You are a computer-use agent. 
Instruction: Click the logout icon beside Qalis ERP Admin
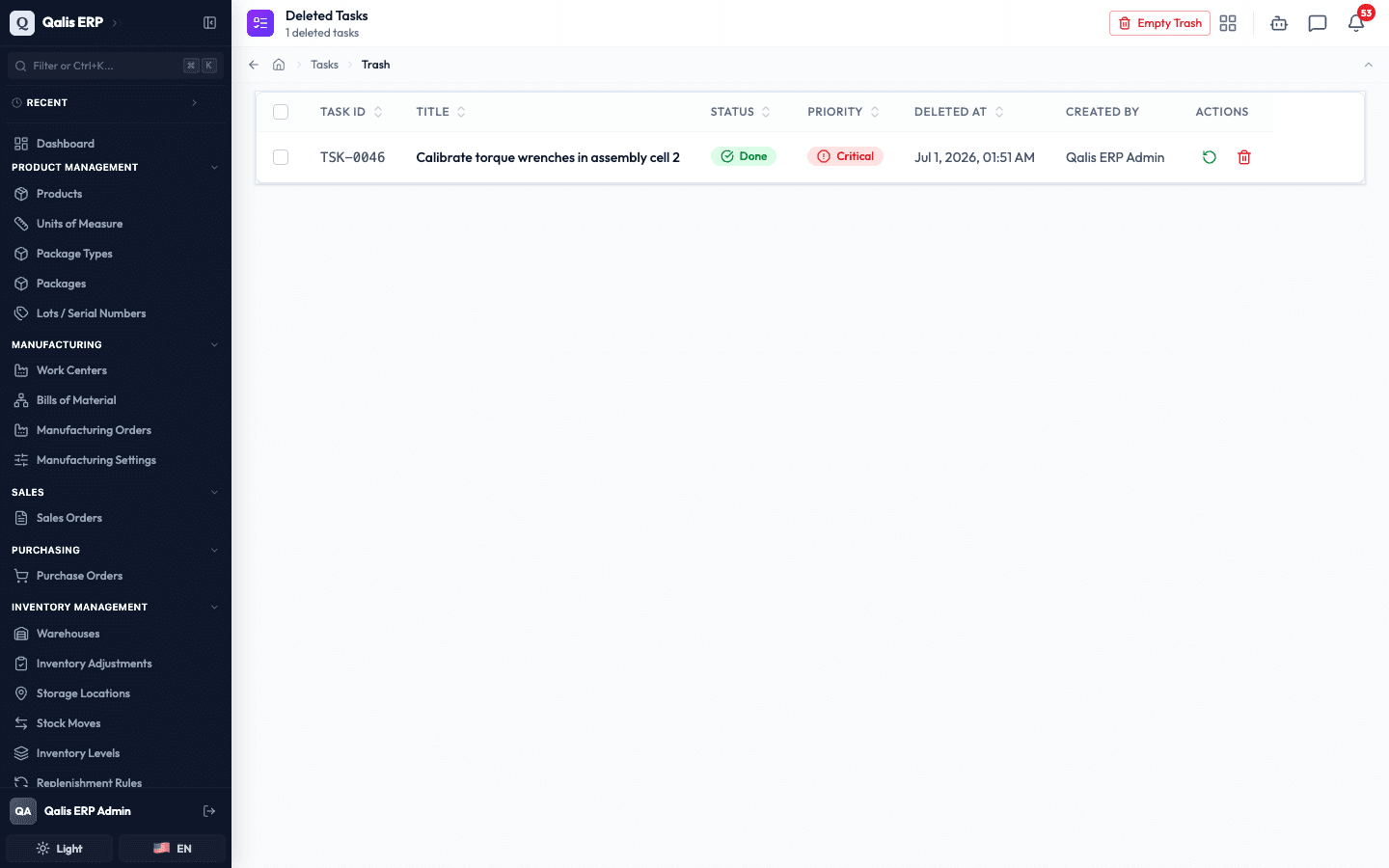pyautogui.click(x=209, y=811)
